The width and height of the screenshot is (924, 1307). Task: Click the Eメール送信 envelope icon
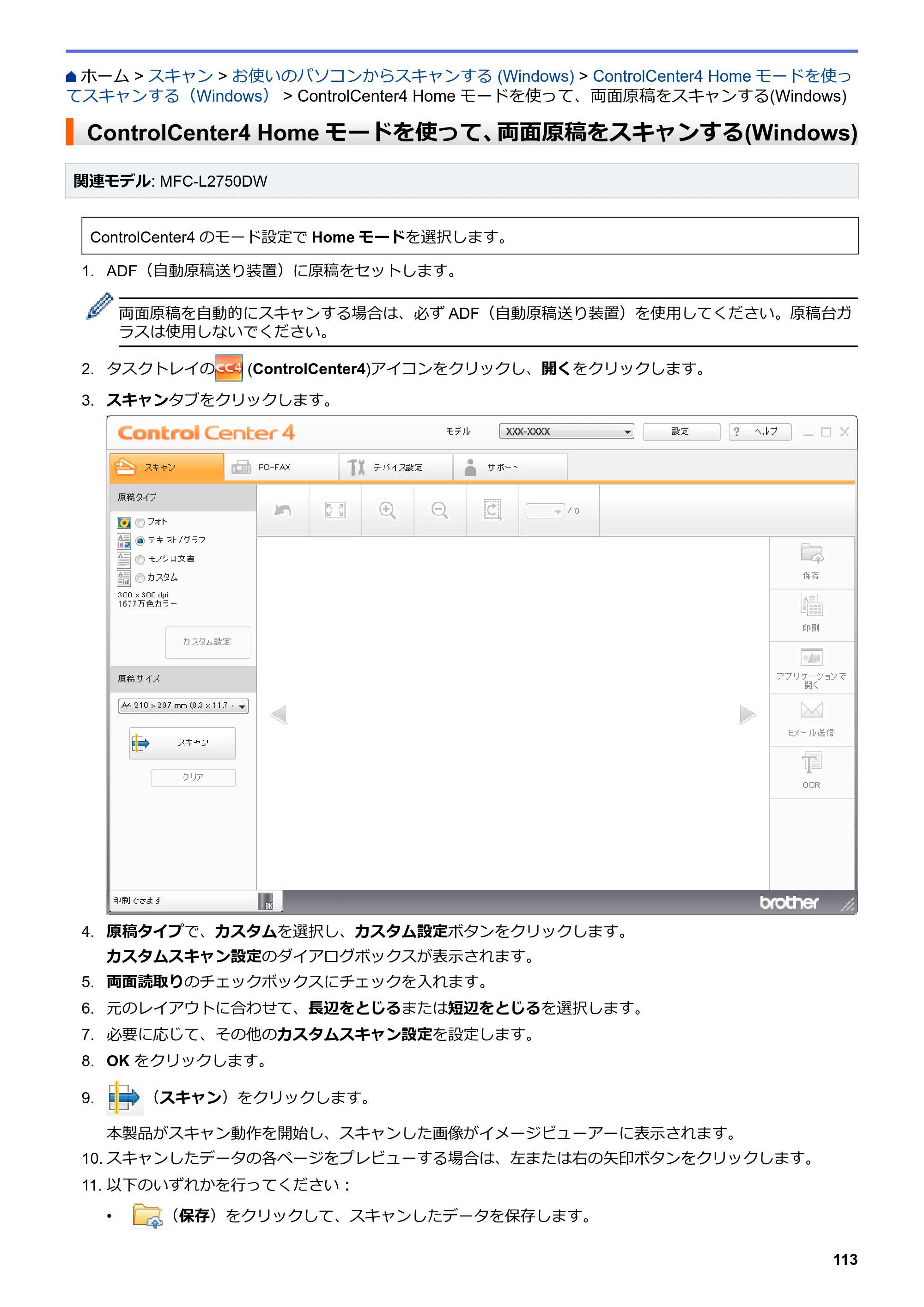click(x=811, y=710)
